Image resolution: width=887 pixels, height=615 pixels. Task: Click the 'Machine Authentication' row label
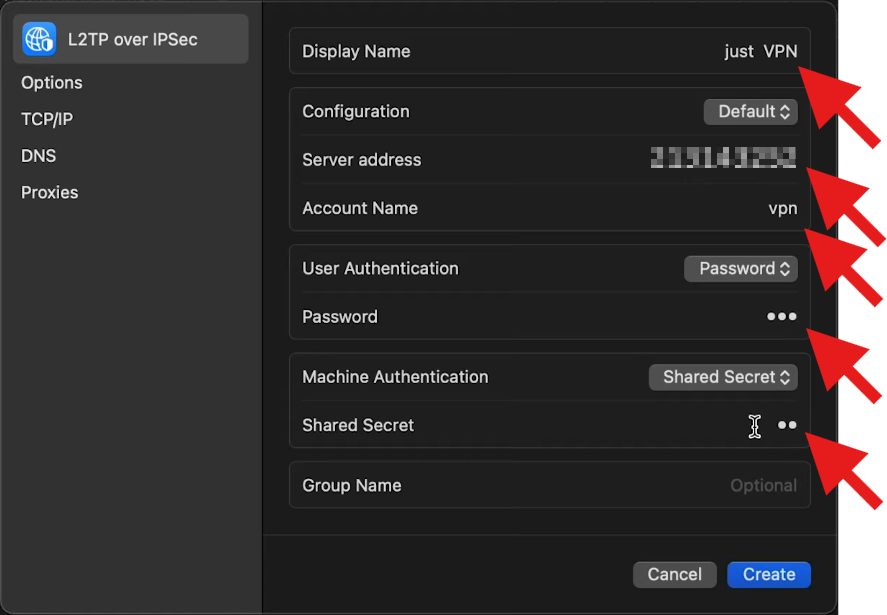[395, 377]
